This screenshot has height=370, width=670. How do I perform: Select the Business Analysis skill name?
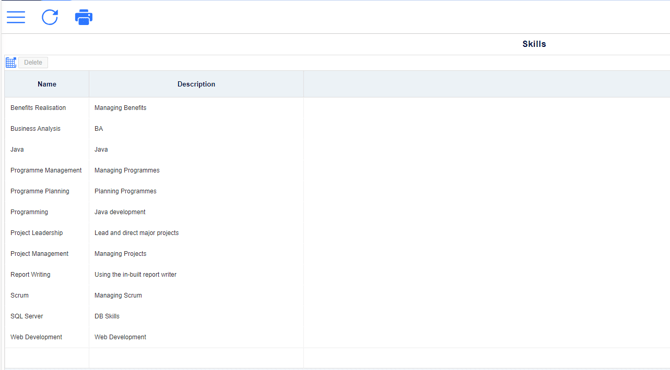(x=35, y=129)
